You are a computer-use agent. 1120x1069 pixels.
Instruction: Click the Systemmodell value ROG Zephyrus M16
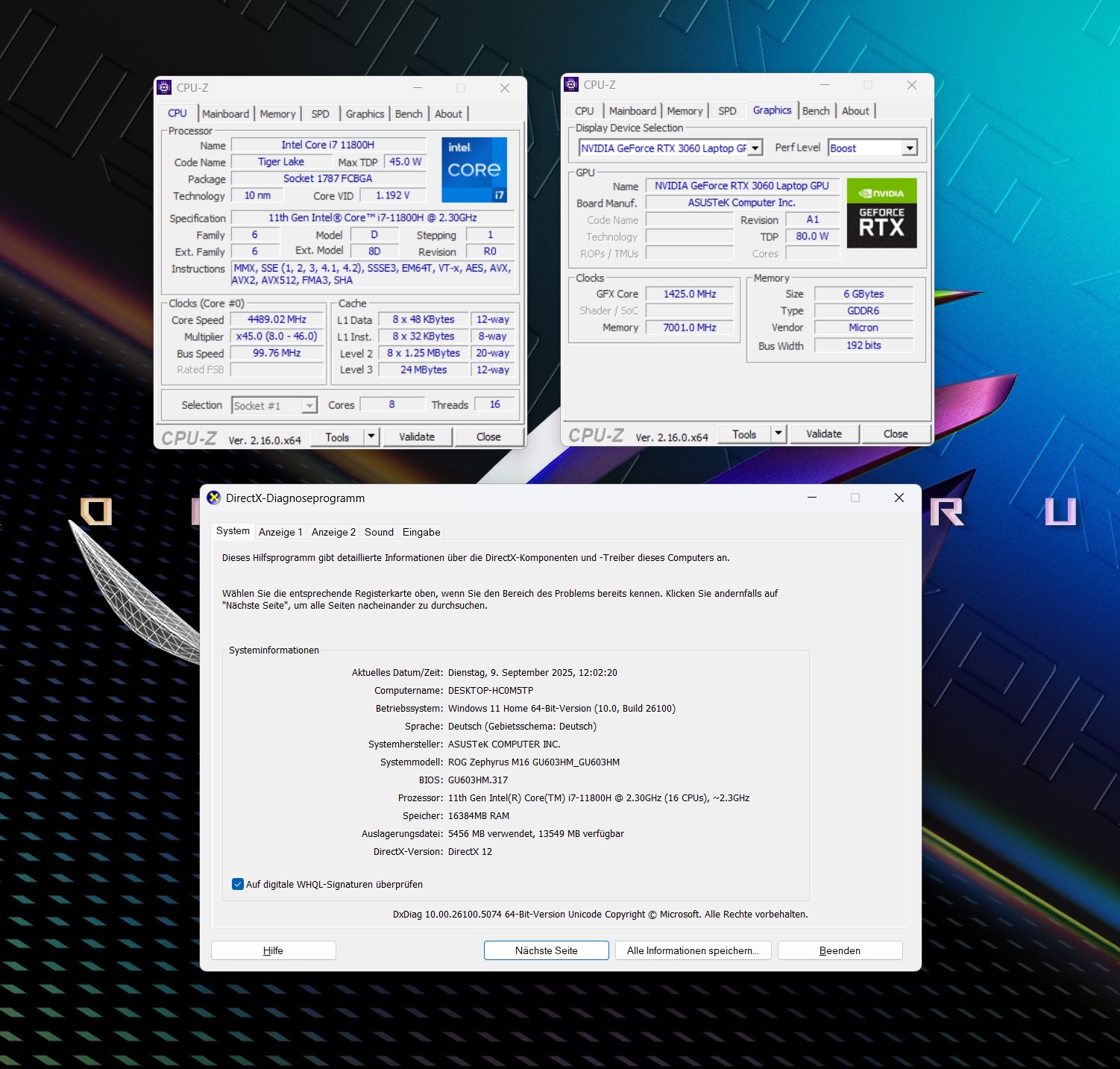pyautogui.click(x=534, y=762)
